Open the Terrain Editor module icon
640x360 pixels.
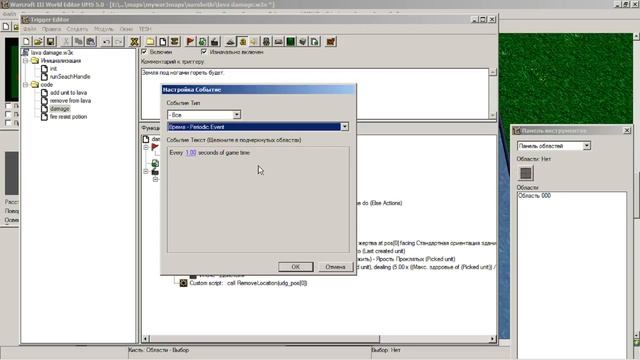click(x=231, y=42)
